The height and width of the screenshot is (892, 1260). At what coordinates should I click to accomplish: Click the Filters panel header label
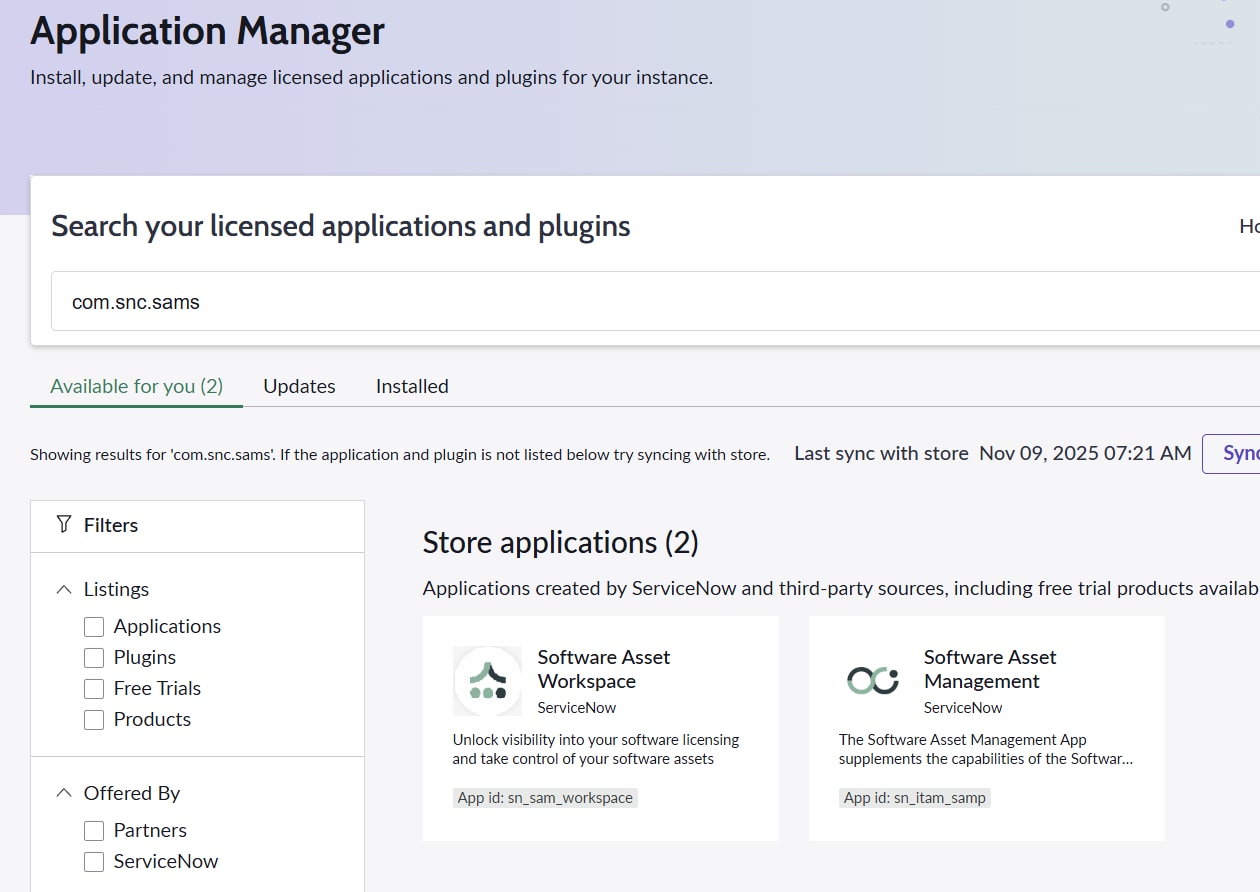(x=111, y=525)
